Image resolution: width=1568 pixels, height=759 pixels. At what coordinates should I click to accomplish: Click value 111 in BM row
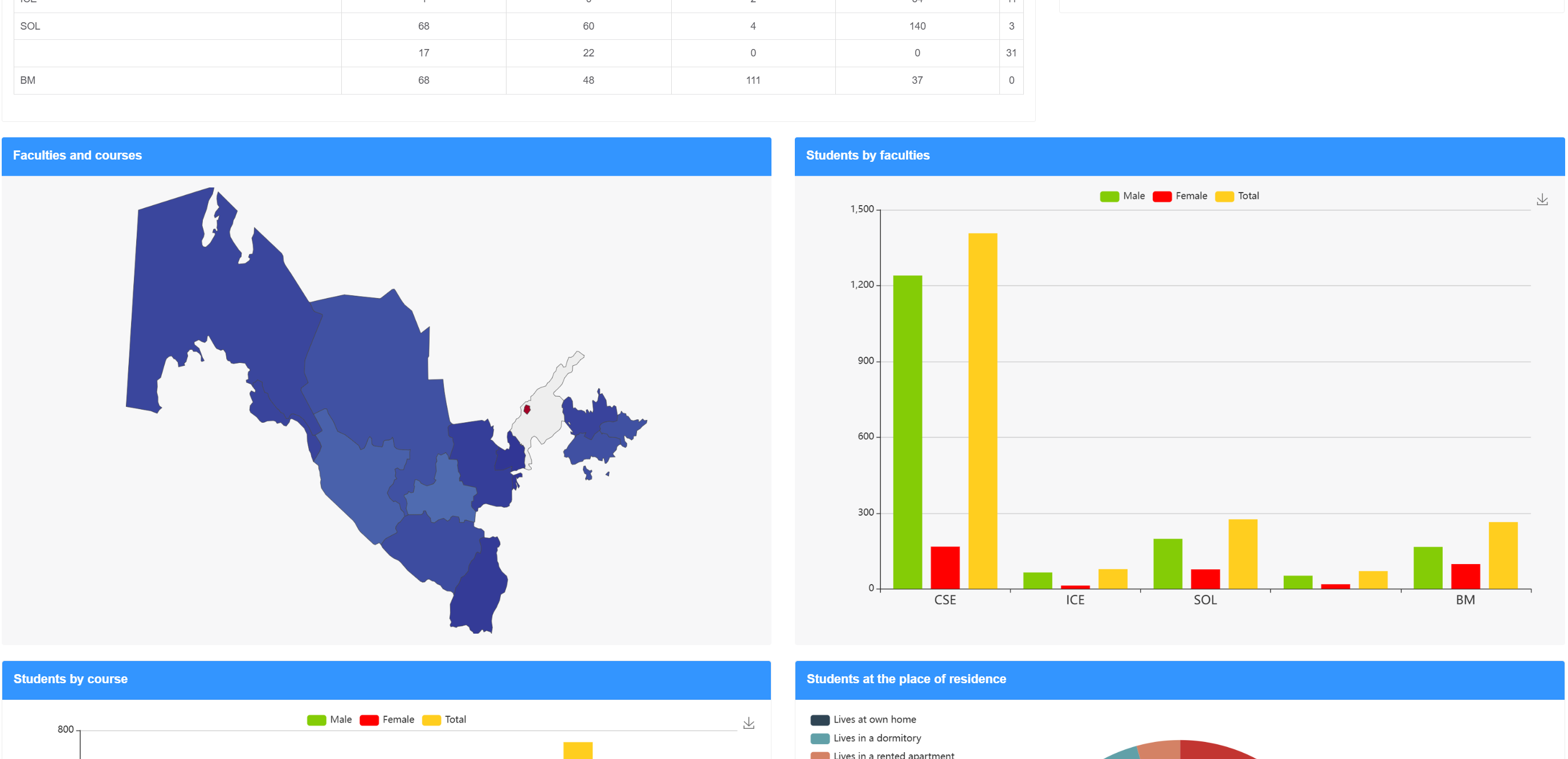click(753, 80)
